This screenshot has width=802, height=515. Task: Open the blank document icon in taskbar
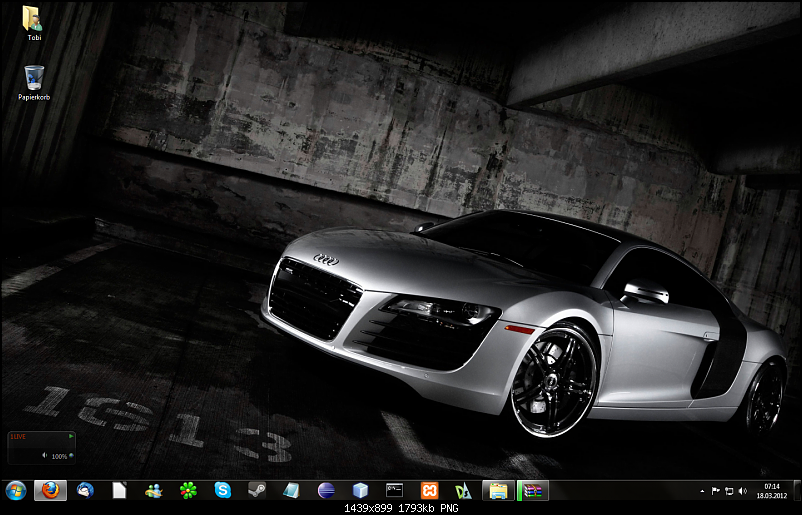[x=119, y=490]
